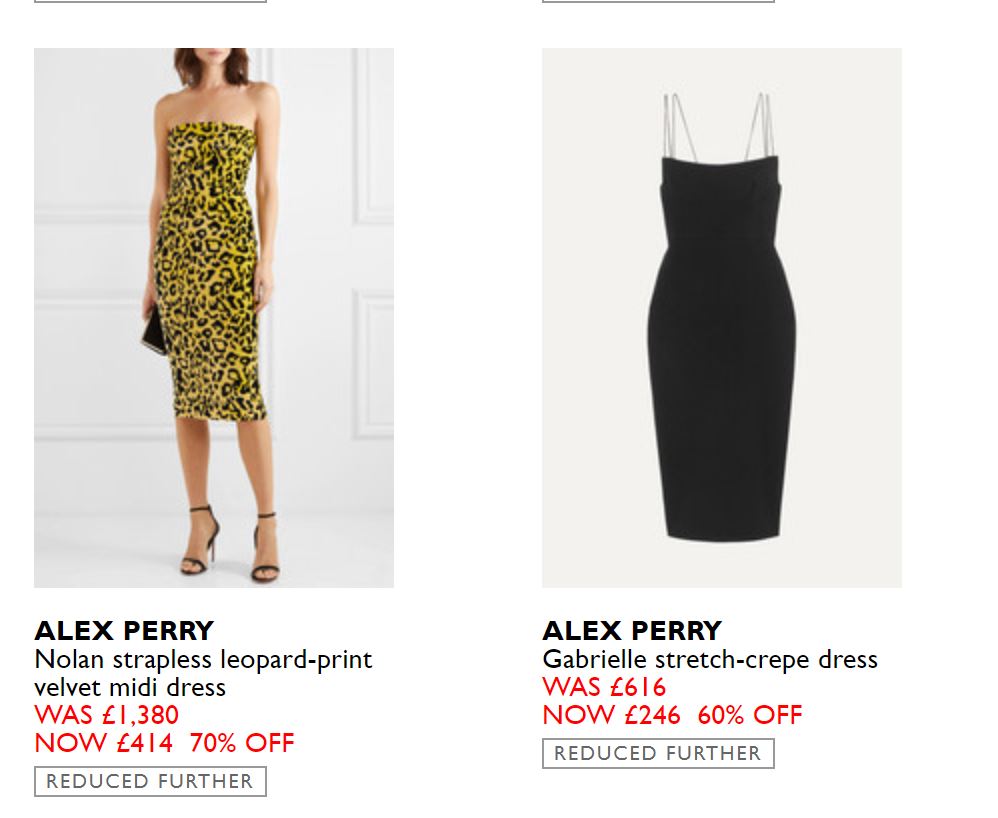This screenshot has height=818, width=998.
Task: Open the black stretch-crepe dress photo
Action: 721,317
